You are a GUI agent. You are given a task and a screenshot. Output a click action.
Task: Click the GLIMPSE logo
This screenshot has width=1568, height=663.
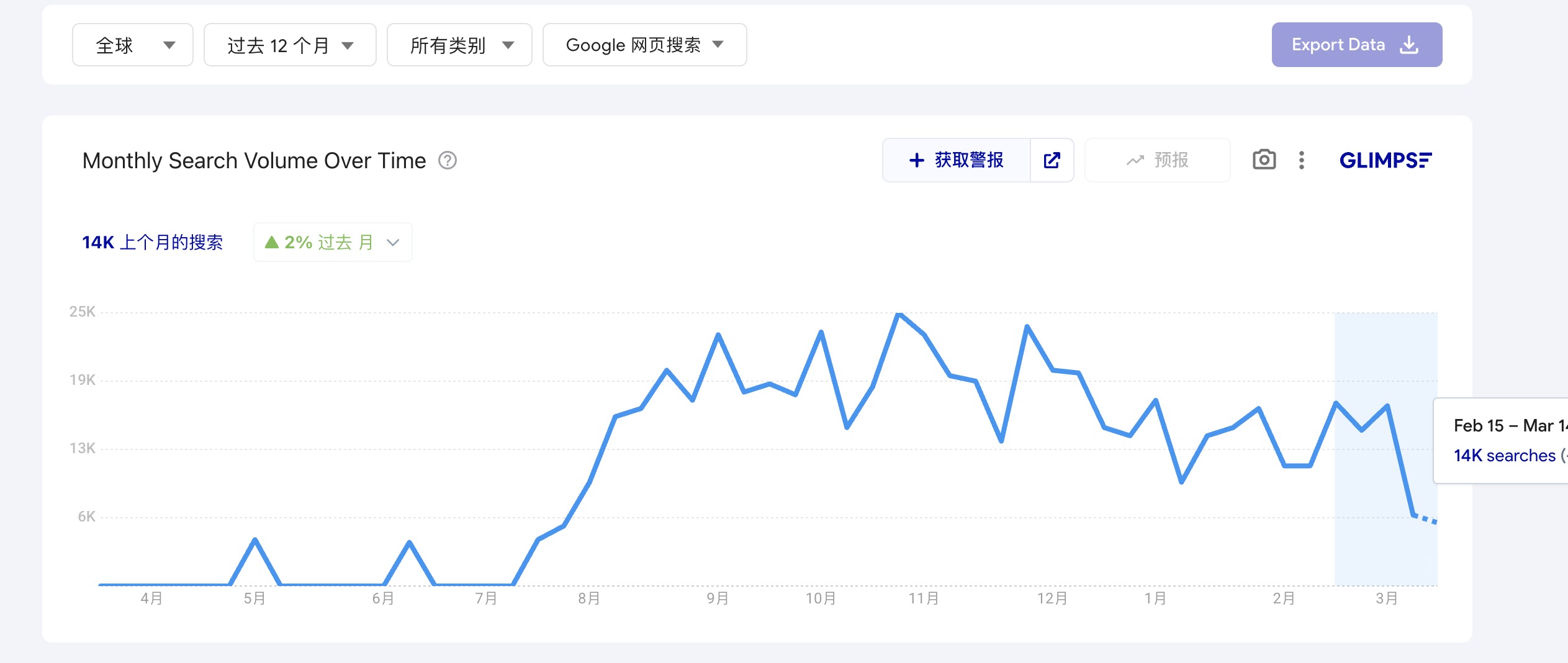coord(1385,160)
